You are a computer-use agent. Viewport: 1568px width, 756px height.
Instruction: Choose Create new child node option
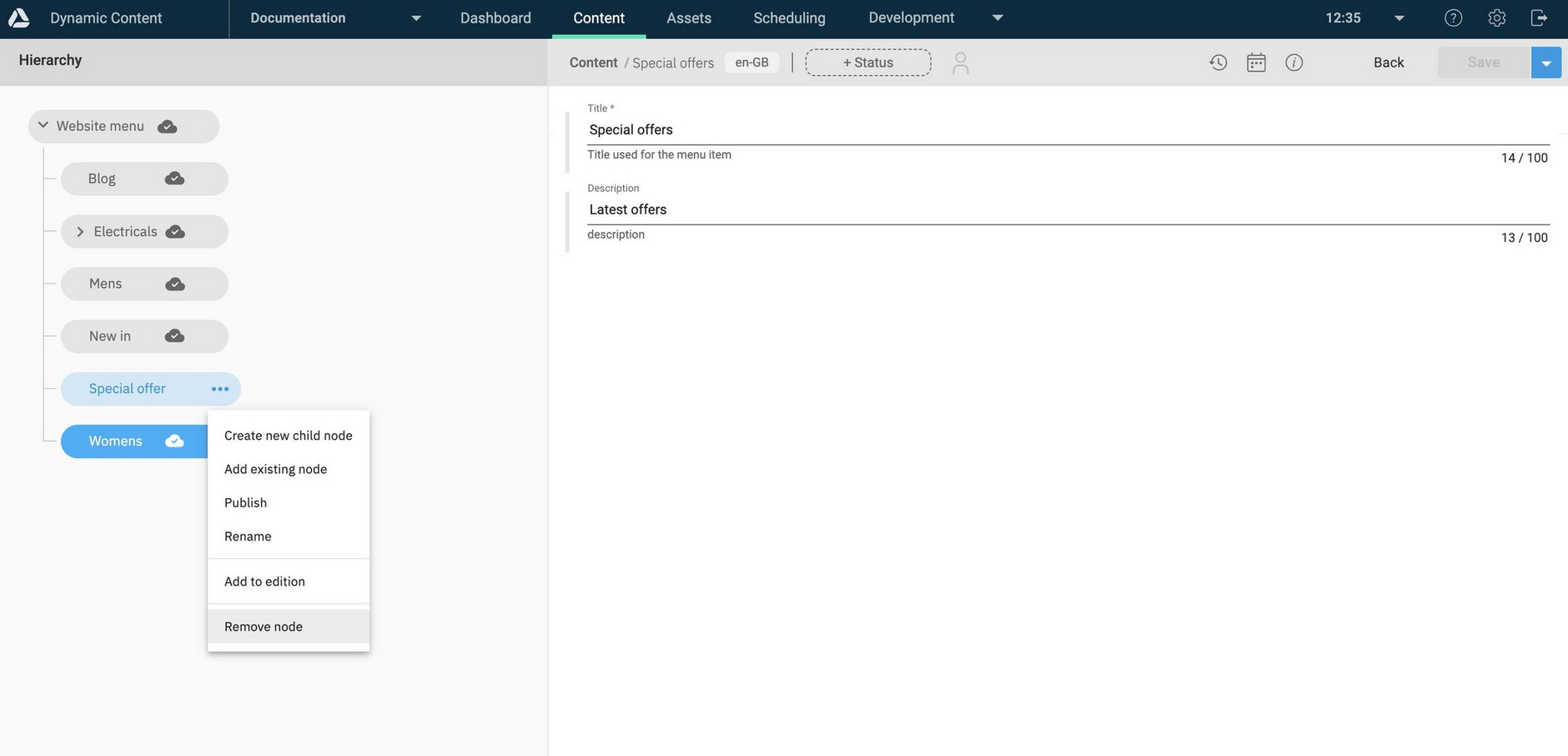pyautogui.click(x=288, y=435)
